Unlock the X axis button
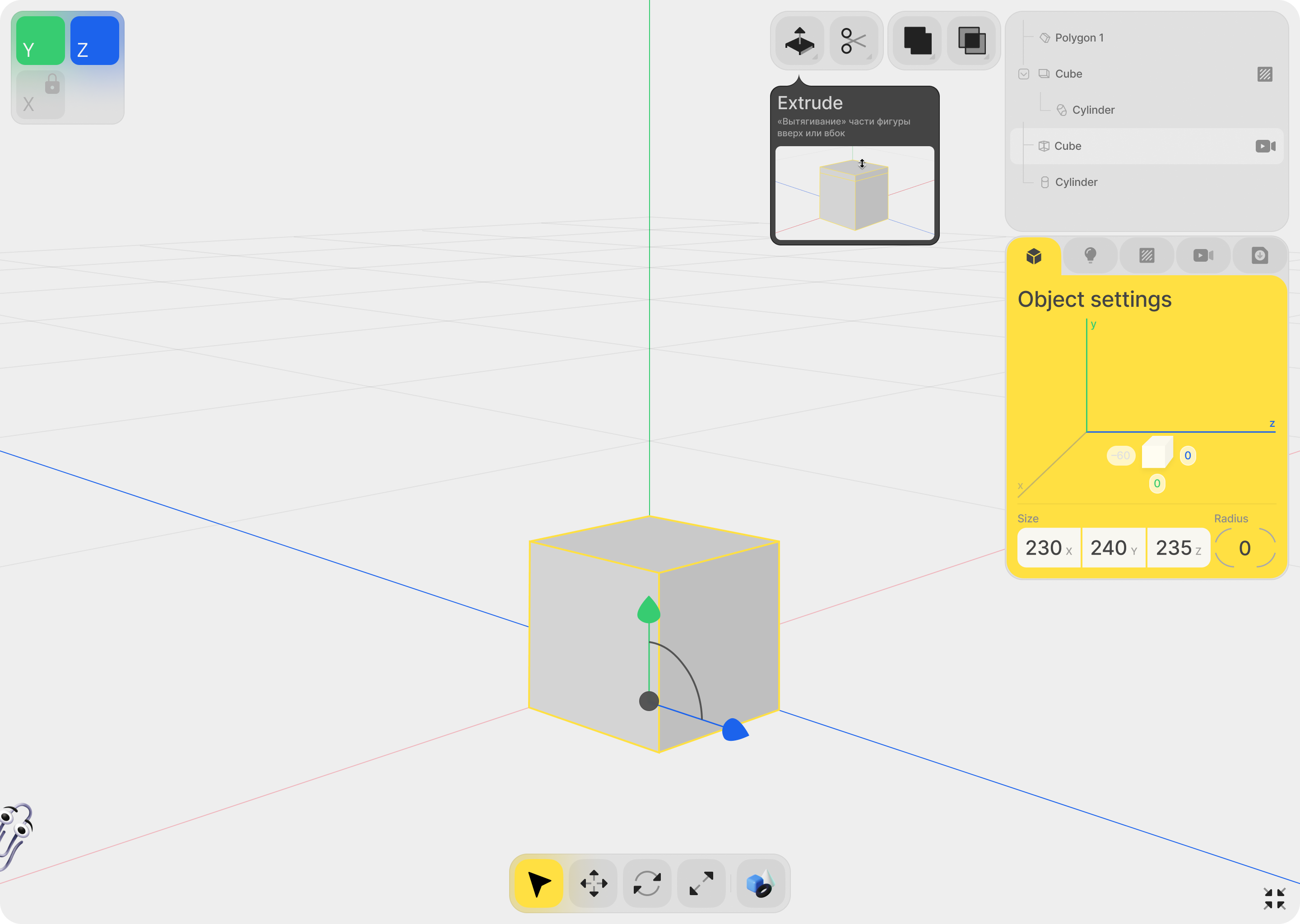 point(41,94)
